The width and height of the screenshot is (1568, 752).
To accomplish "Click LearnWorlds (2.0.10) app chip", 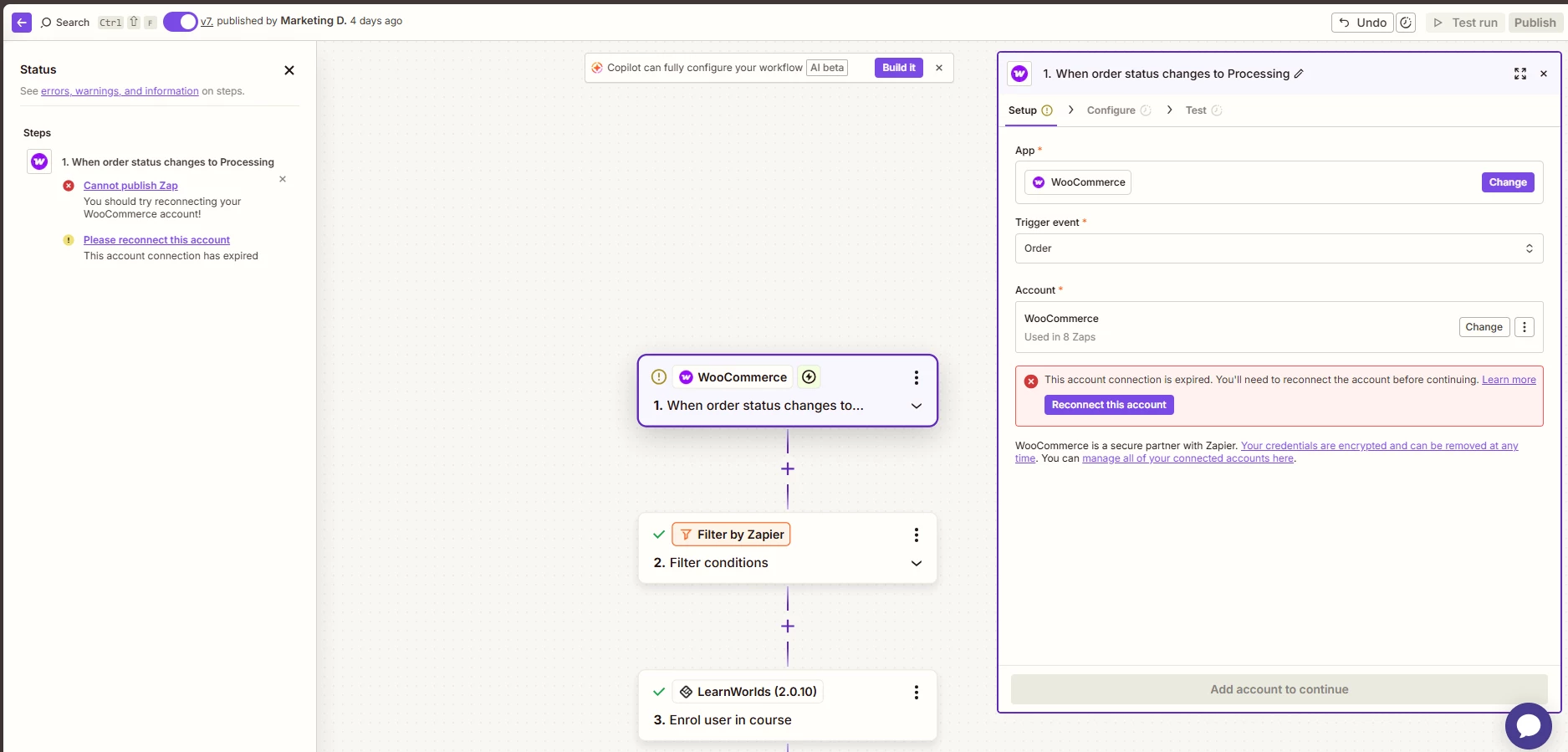I will (x=748, y=692).
